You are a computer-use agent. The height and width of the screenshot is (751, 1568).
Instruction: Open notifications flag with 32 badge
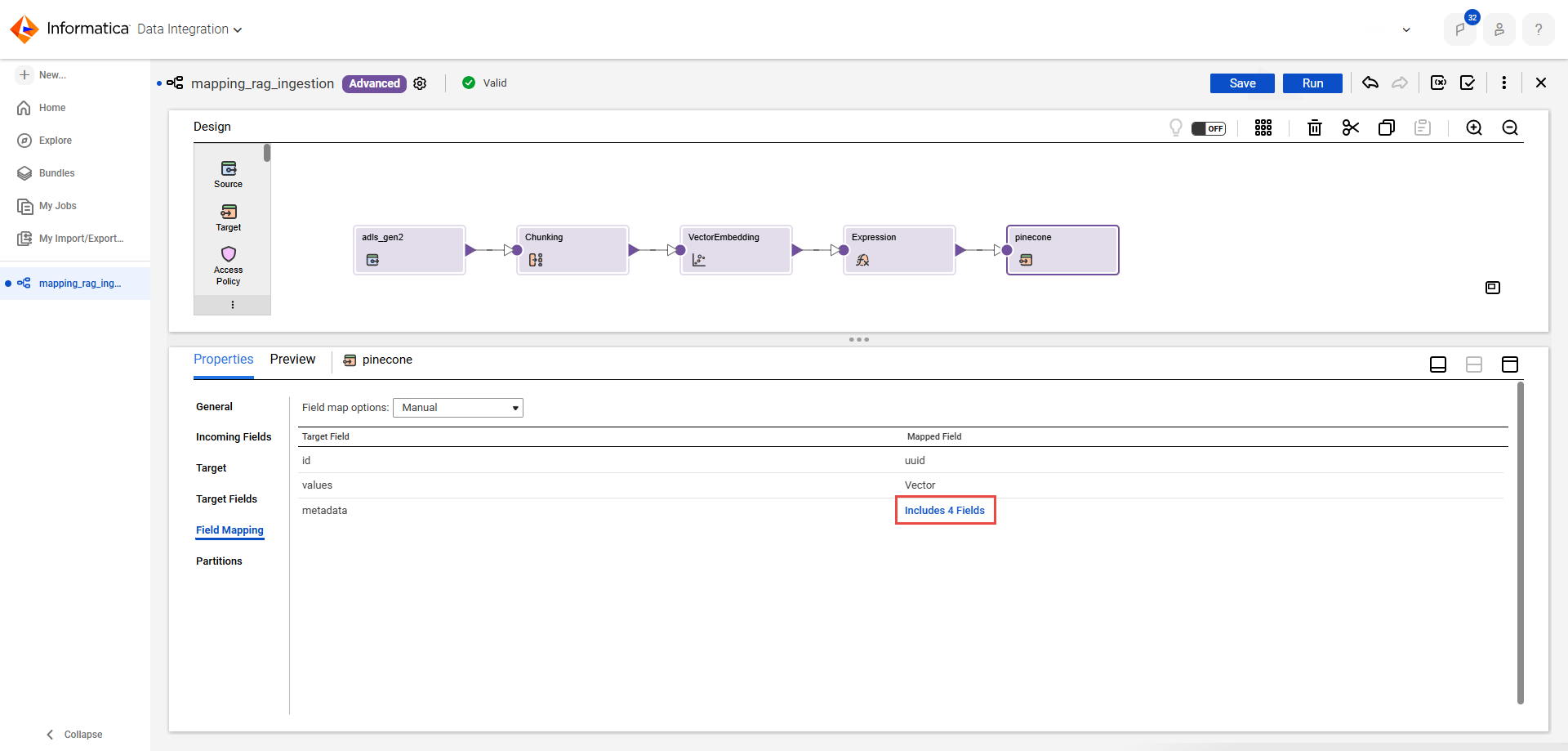coord(1460,29)
